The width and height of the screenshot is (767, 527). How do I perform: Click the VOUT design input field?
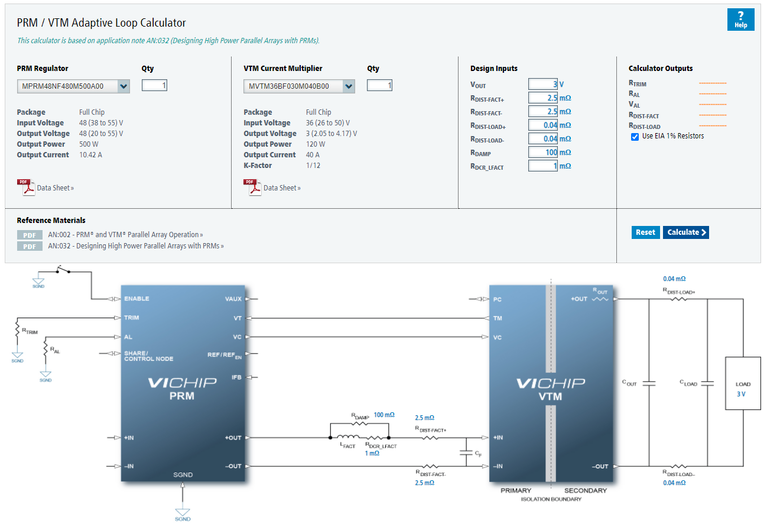click(543, 84)
